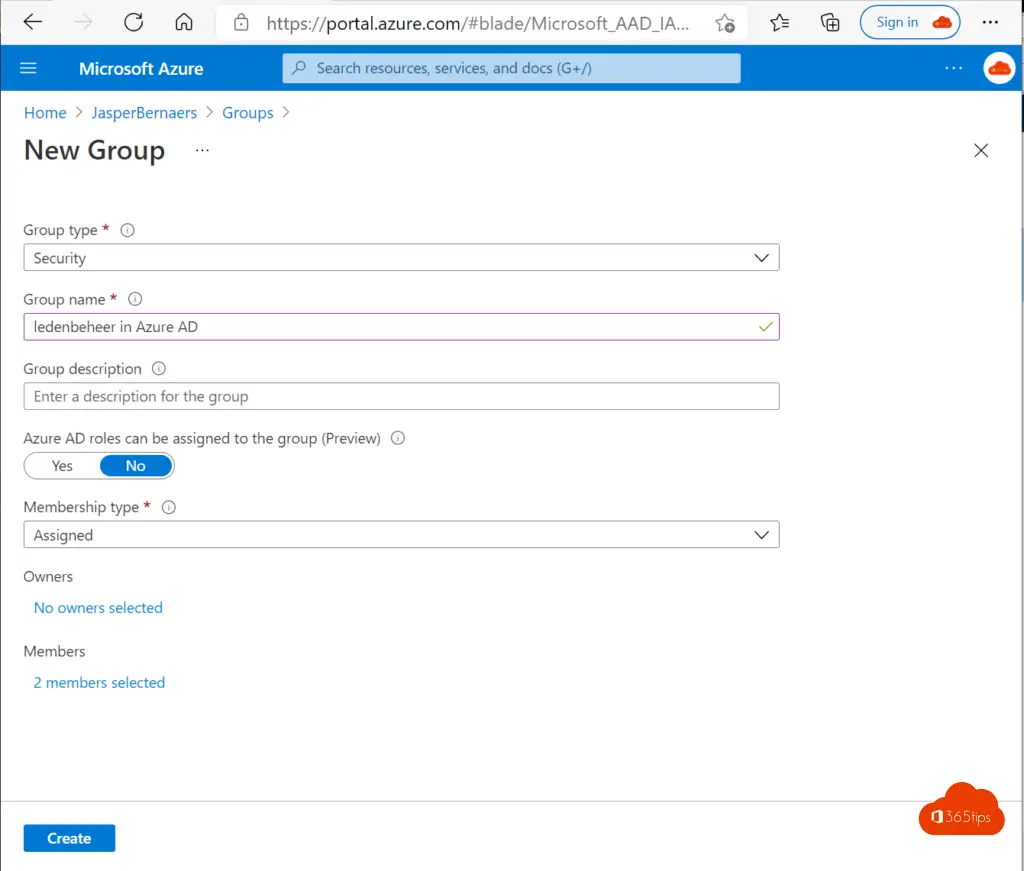The image size is (1024, 871).
Task: Add this page to favorites star icon
Action: point(725,24)
